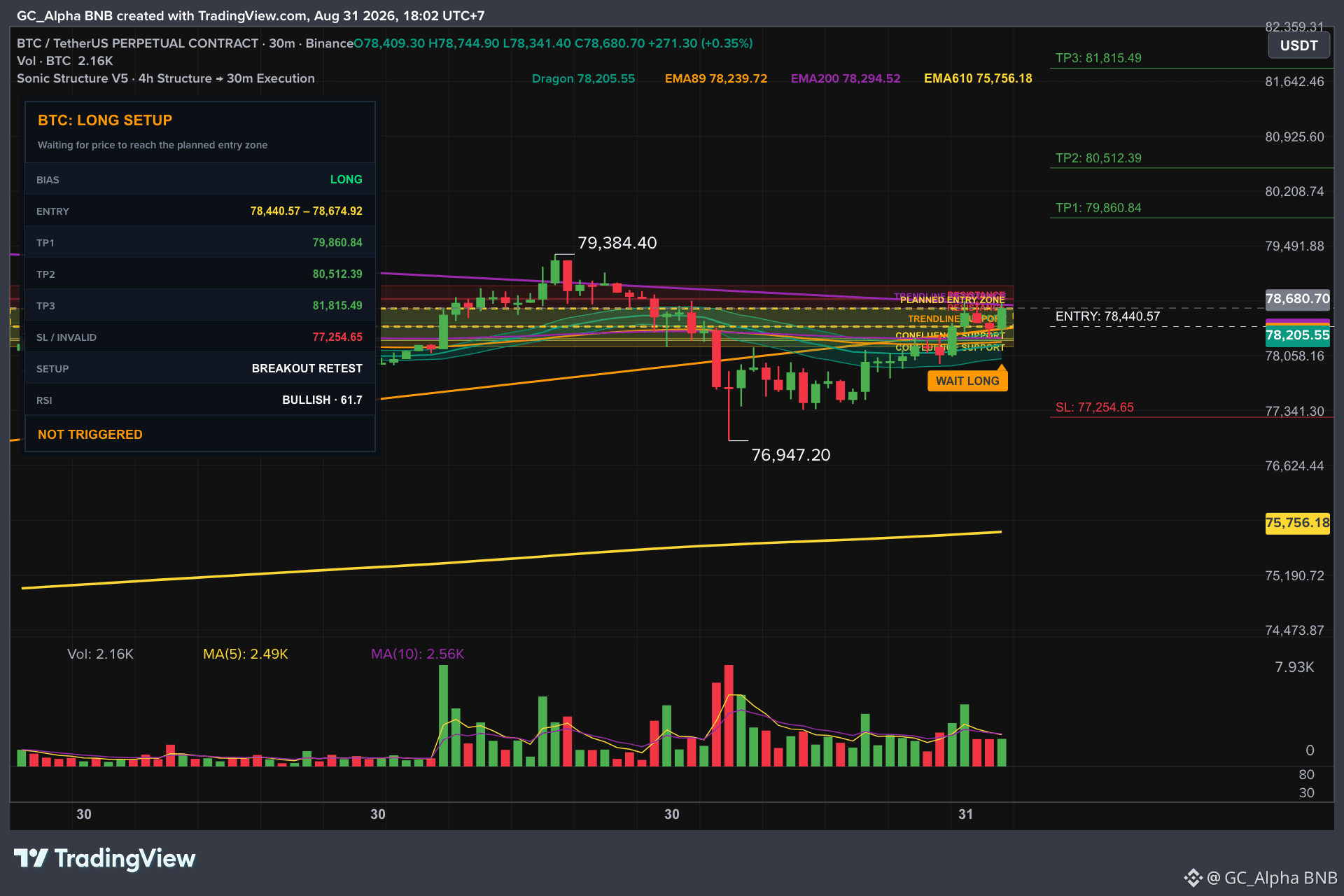Click the Sonic Structure V5 indicator label
This screenshot has height=896, width=1344.
(166, 78)
